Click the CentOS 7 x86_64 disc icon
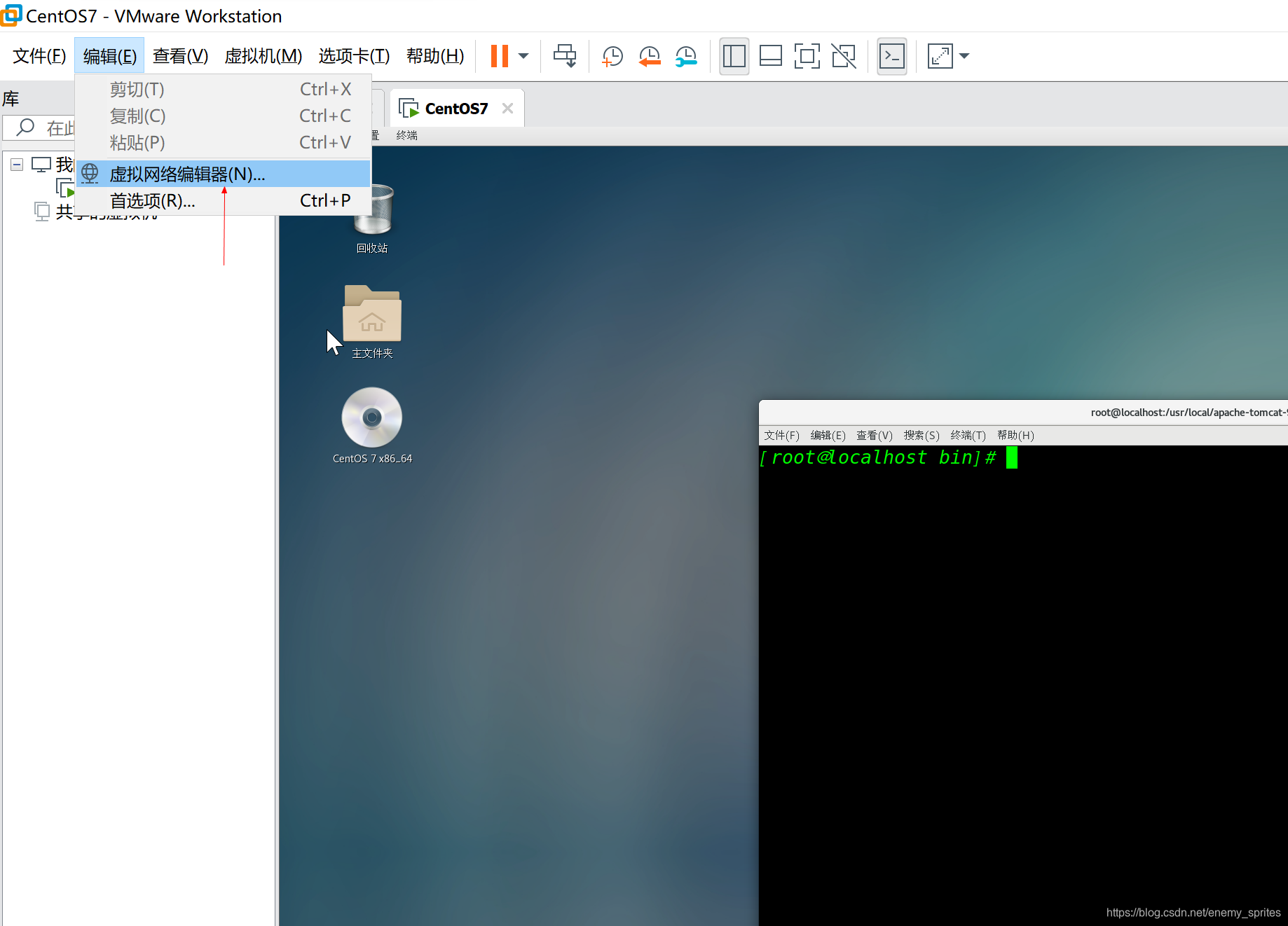Screen dimensions: 1288x926 point(372,426)
